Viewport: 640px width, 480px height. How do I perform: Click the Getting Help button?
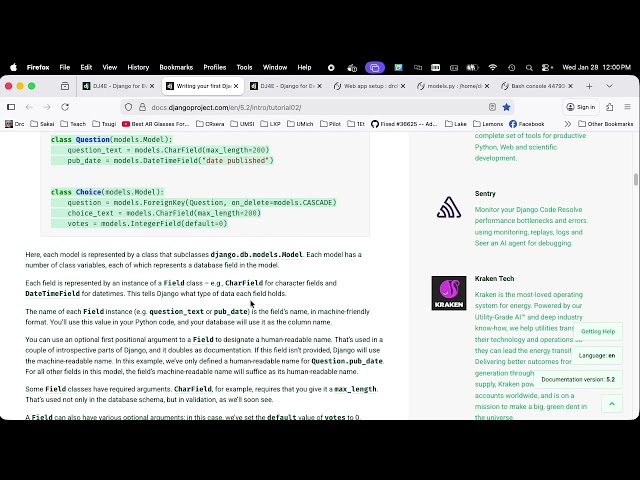tap(598, 331)
